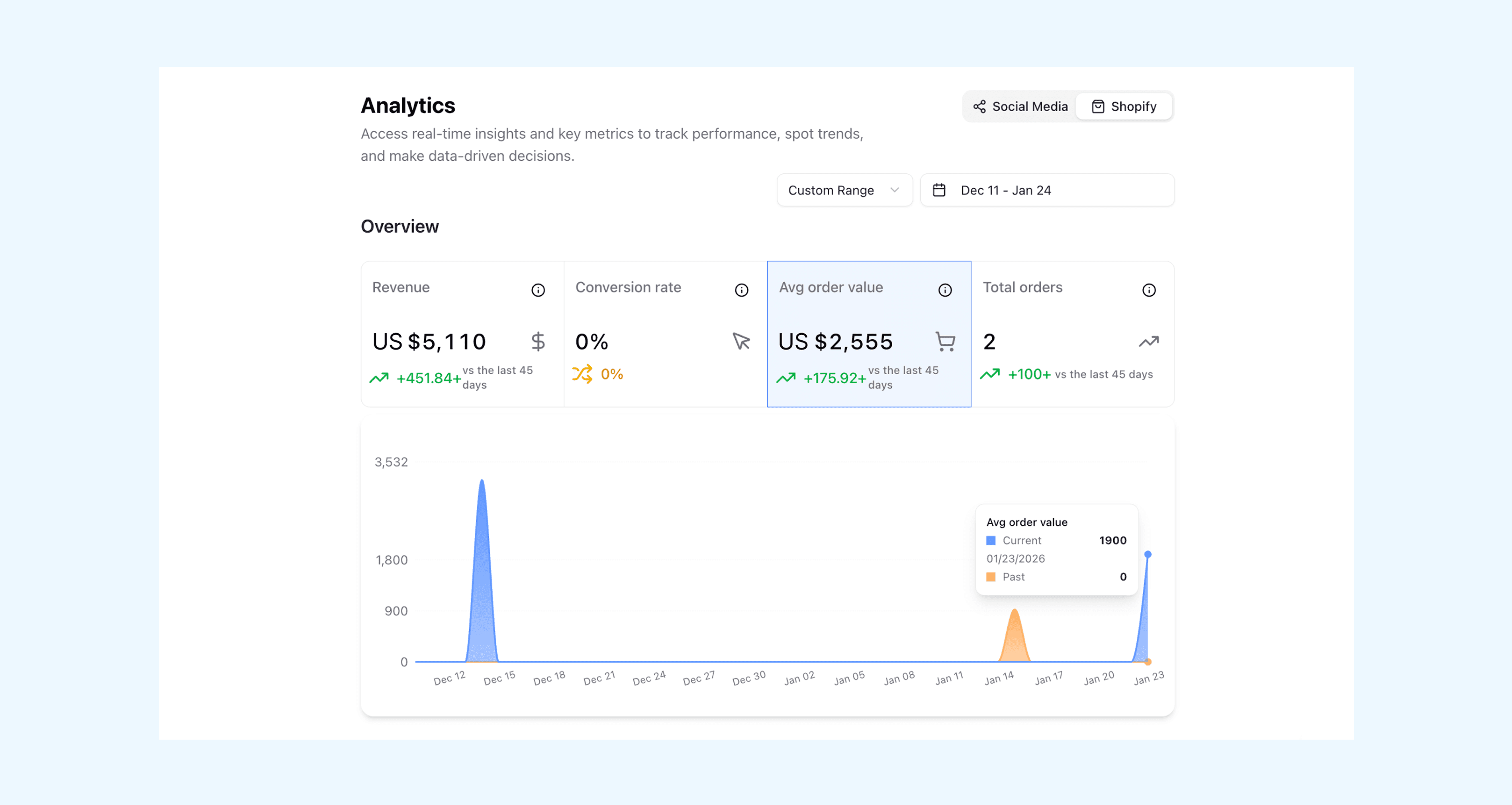
Task: Select the Revenue metric card
Action: point(462,334)
